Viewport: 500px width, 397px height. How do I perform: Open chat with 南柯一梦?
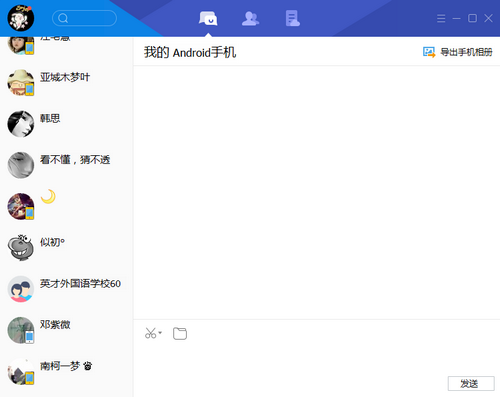pos(67,372)
